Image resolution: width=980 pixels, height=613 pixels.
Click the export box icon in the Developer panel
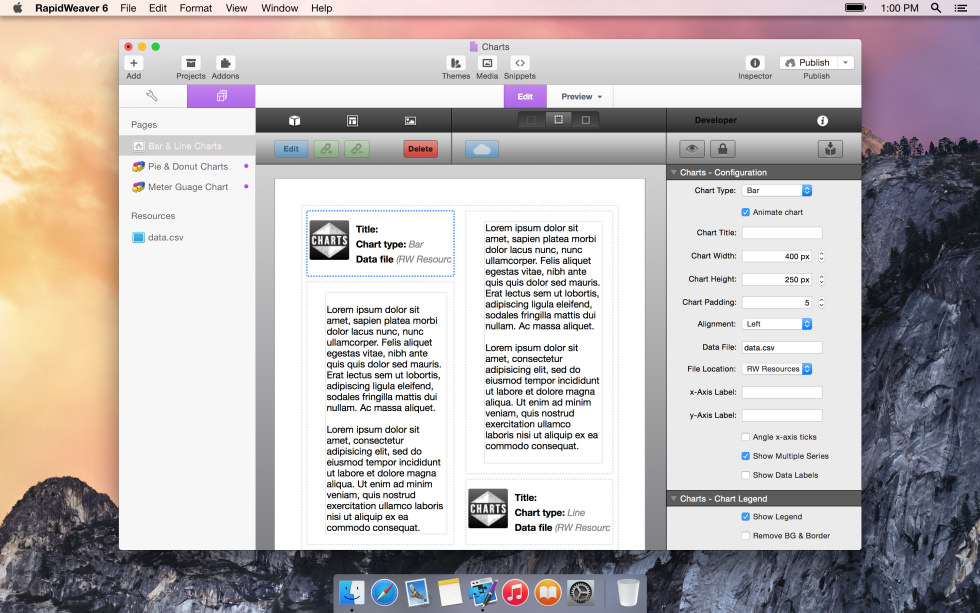click(830, 149)
